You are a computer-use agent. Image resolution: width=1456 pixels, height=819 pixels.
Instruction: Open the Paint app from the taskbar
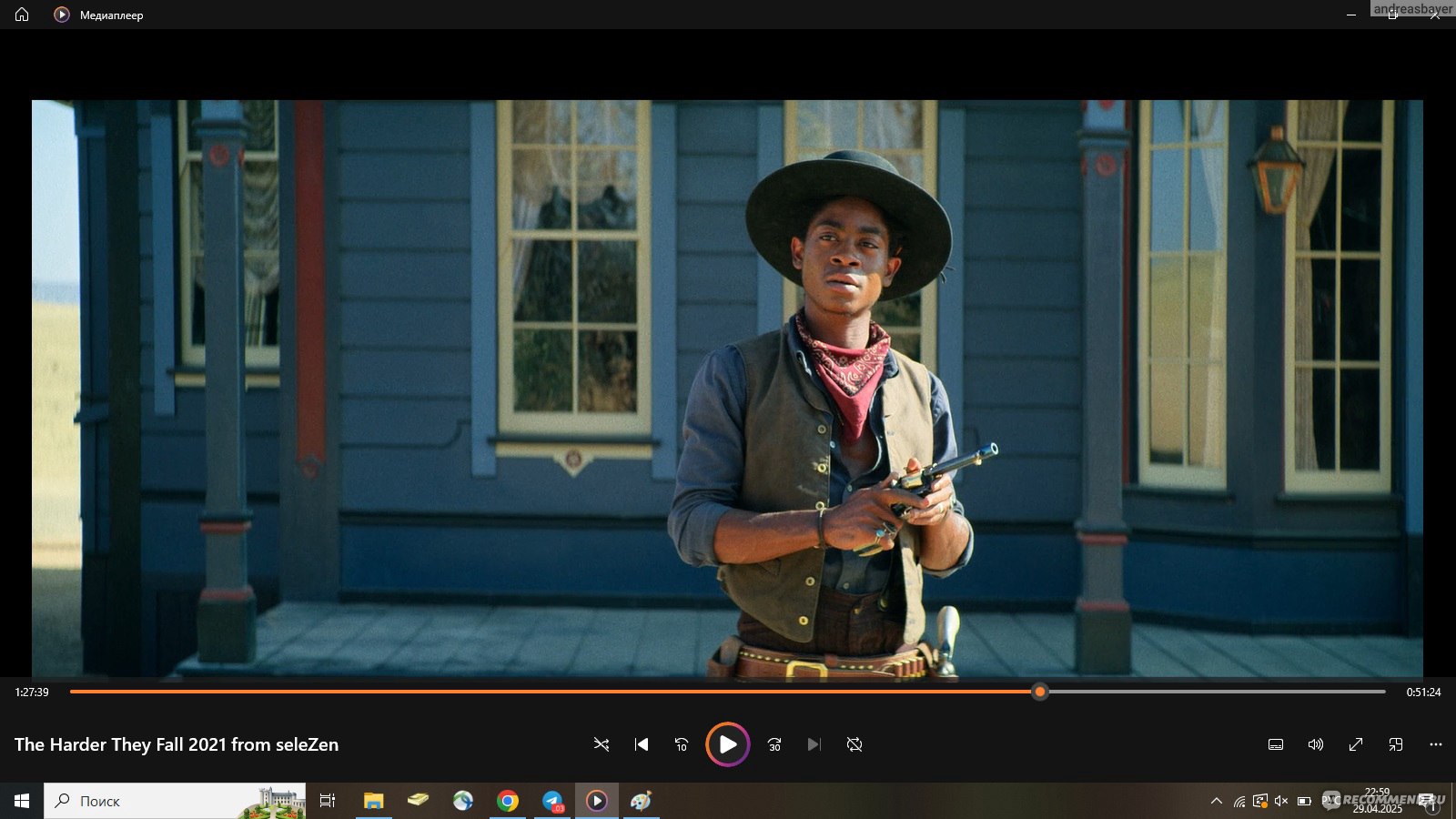pyautogui.click(x=642, y=801)
